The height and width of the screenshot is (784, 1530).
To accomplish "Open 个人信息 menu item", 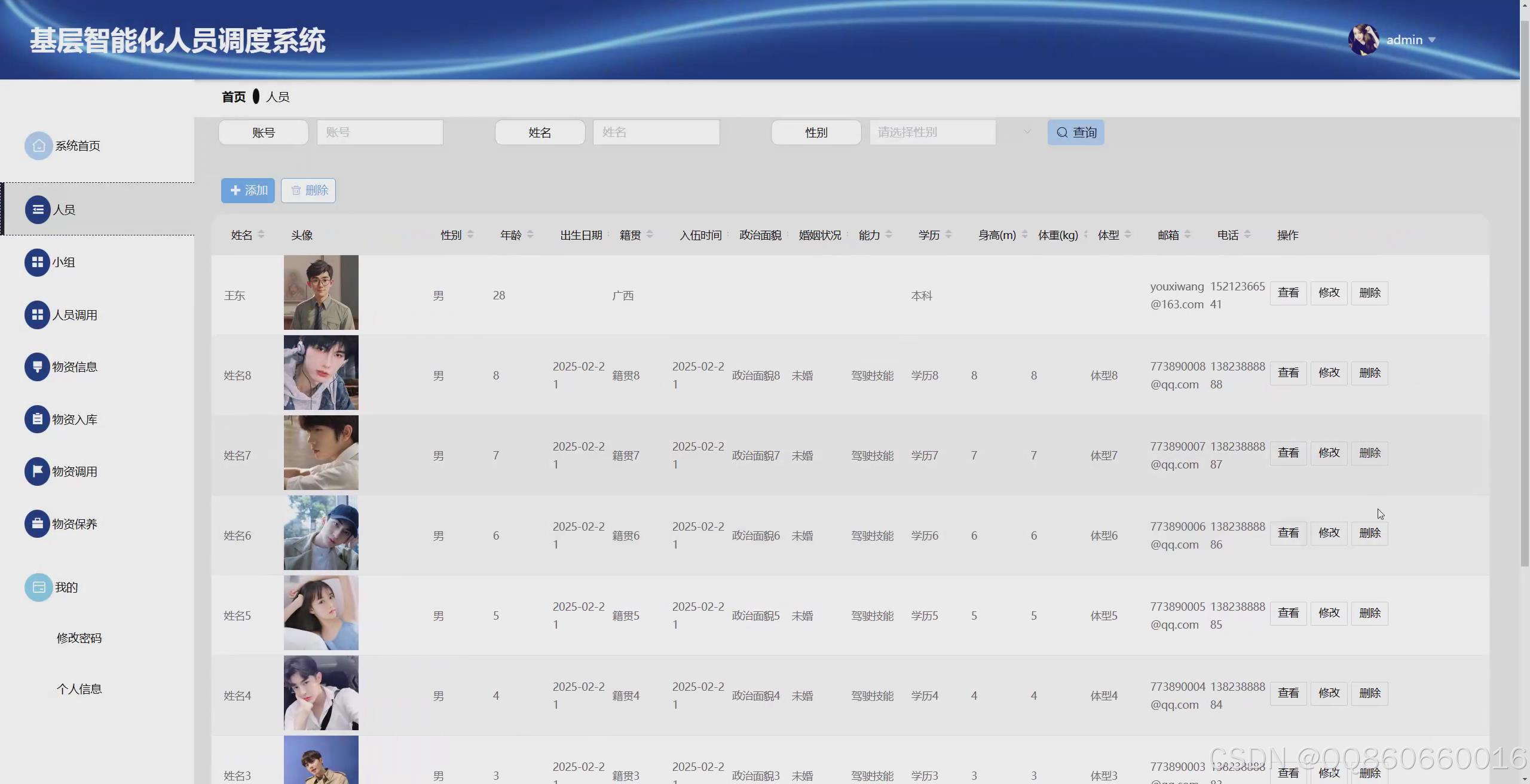I will [79, 689].
